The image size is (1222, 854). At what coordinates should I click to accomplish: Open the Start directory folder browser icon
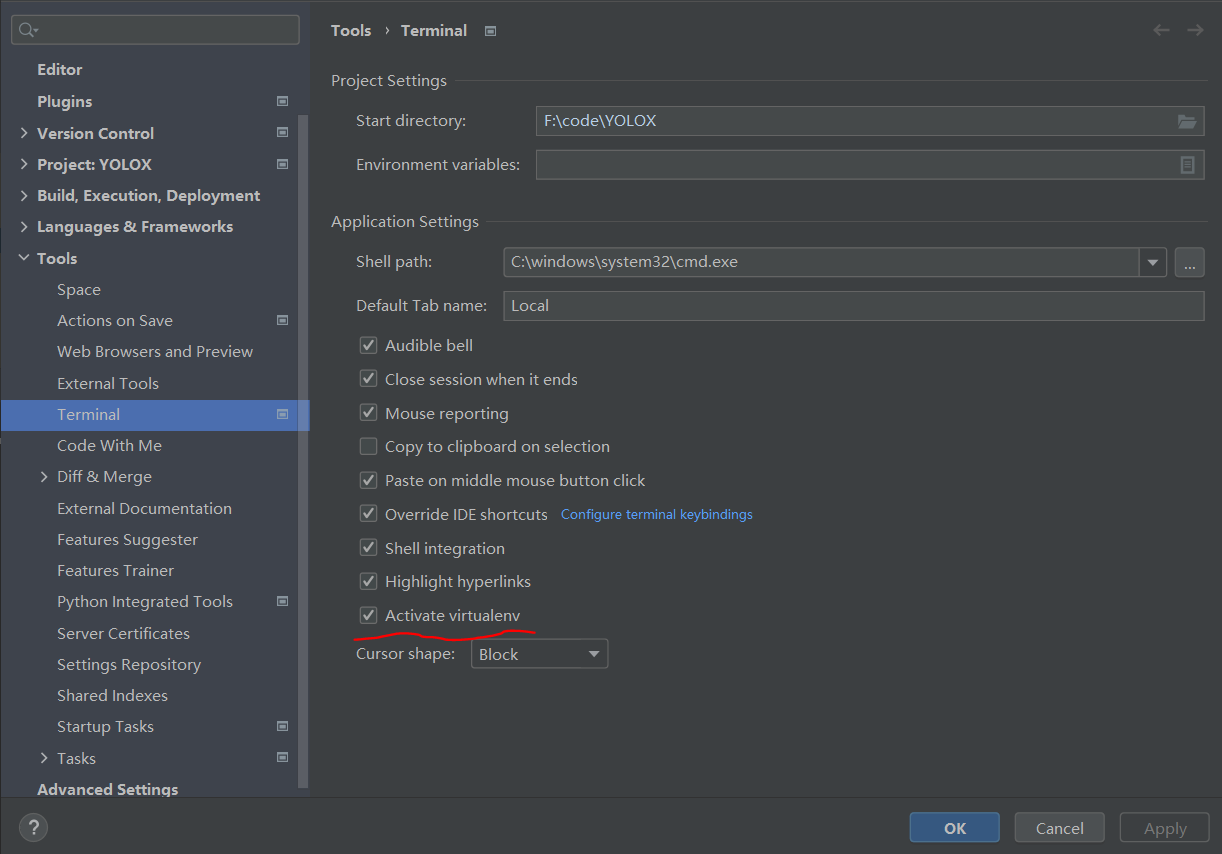[1187, 120]
